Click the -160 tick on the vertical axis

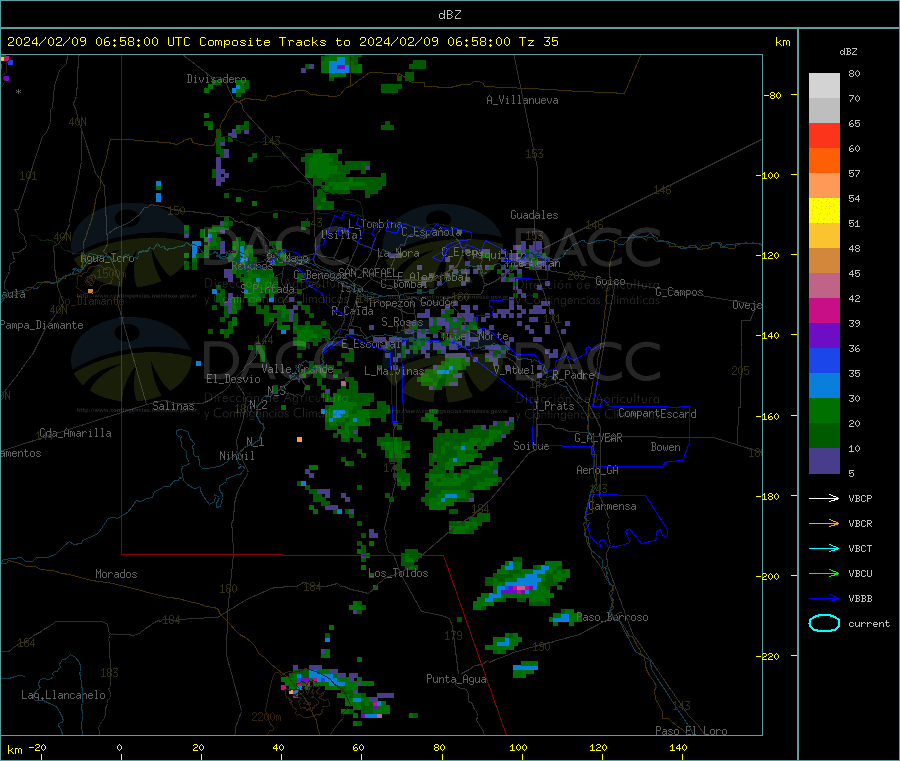pos(770,416)
